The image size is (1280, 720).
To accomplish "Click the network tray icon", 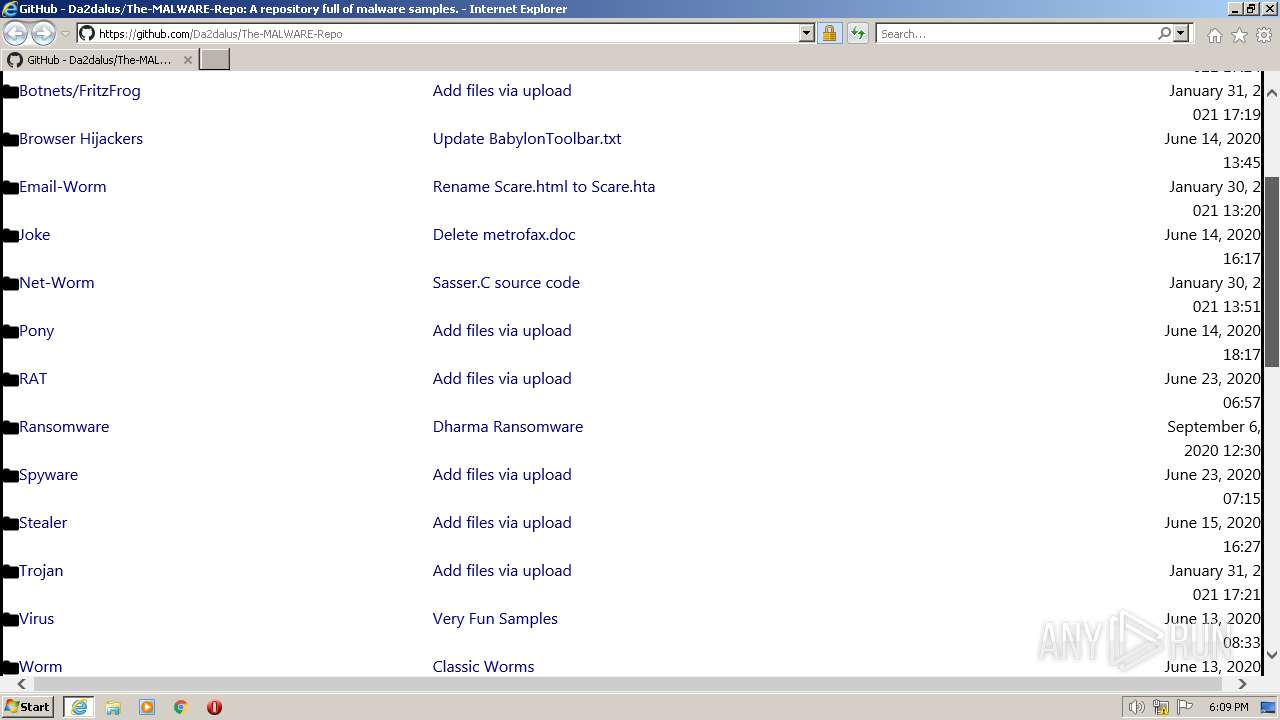I will click(1161, 707).
